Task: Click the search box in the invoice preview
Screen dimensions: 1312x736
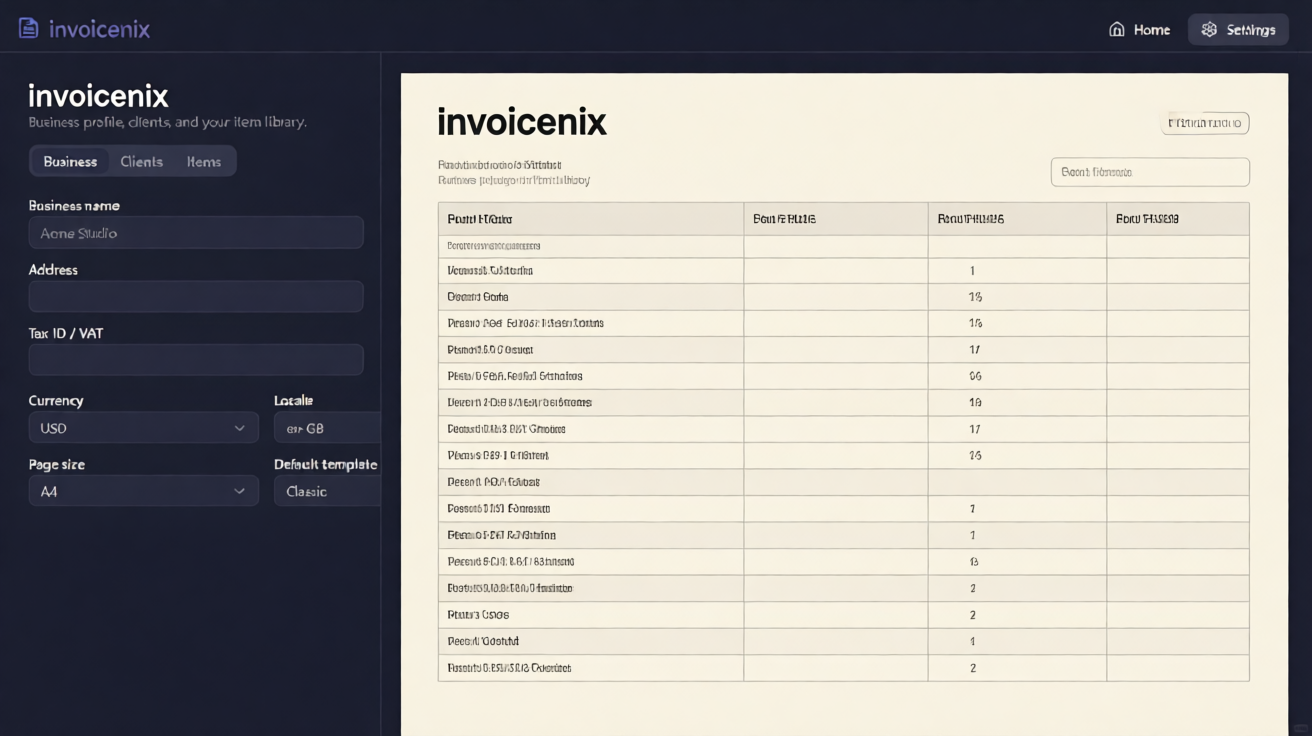Action: (x=1150, y=172)
